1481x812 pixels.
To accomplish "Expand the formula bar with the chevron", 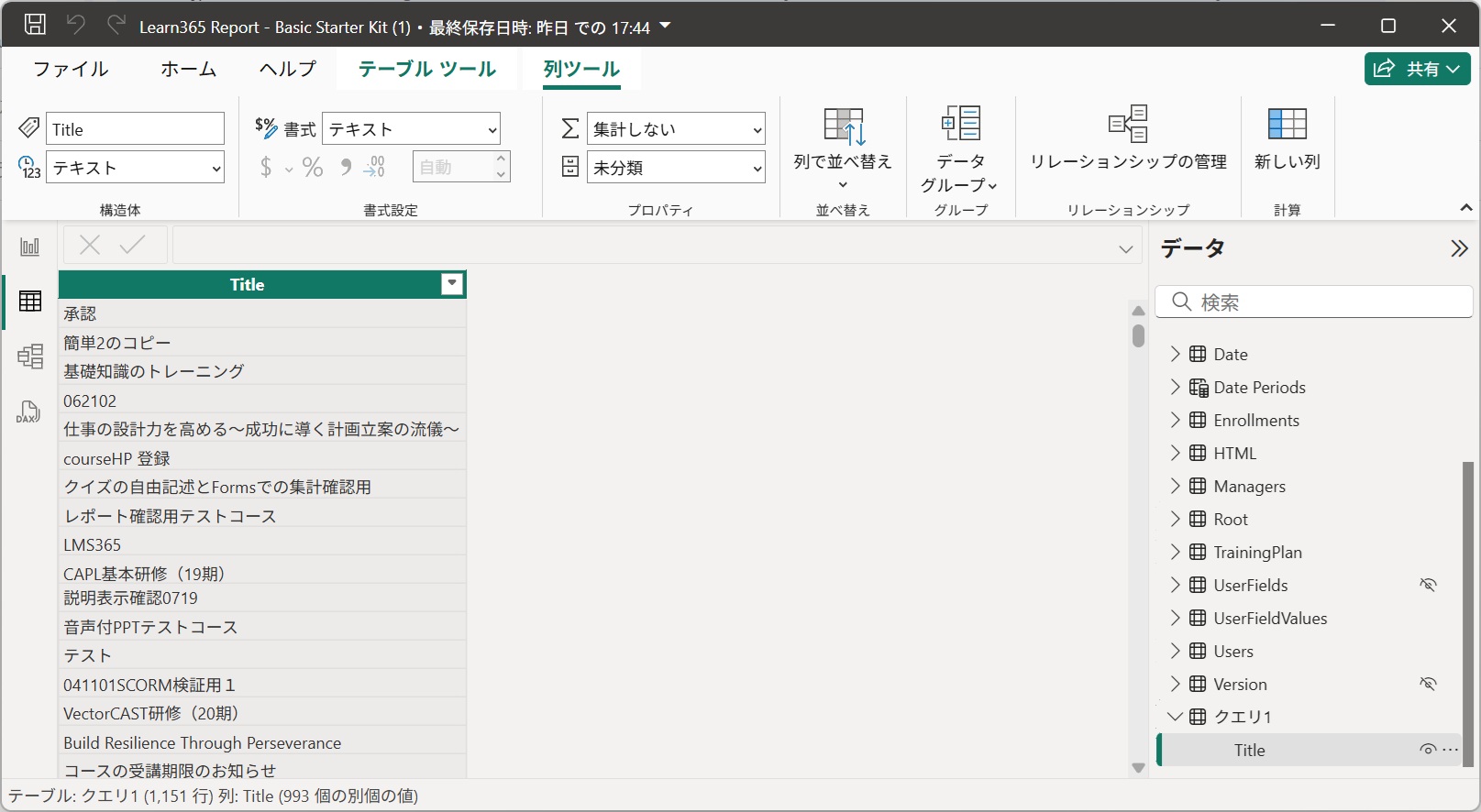I will [x=1126, y=249].
